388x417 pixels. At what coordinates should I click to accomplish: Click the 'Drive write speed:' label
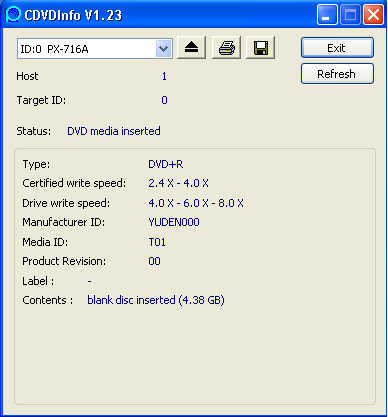[66, 203]
